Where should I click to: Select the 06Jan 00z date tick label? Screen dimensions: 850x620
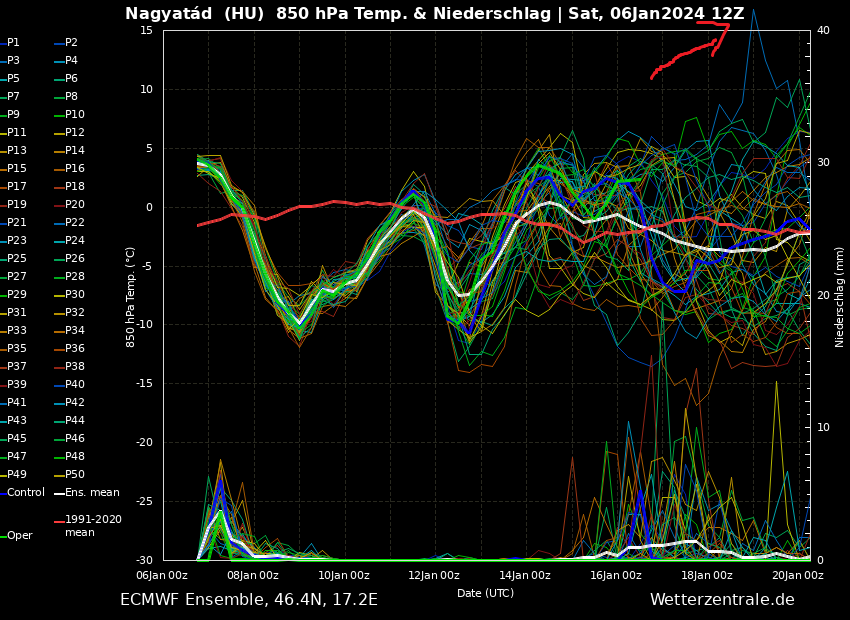pos(162,575)
